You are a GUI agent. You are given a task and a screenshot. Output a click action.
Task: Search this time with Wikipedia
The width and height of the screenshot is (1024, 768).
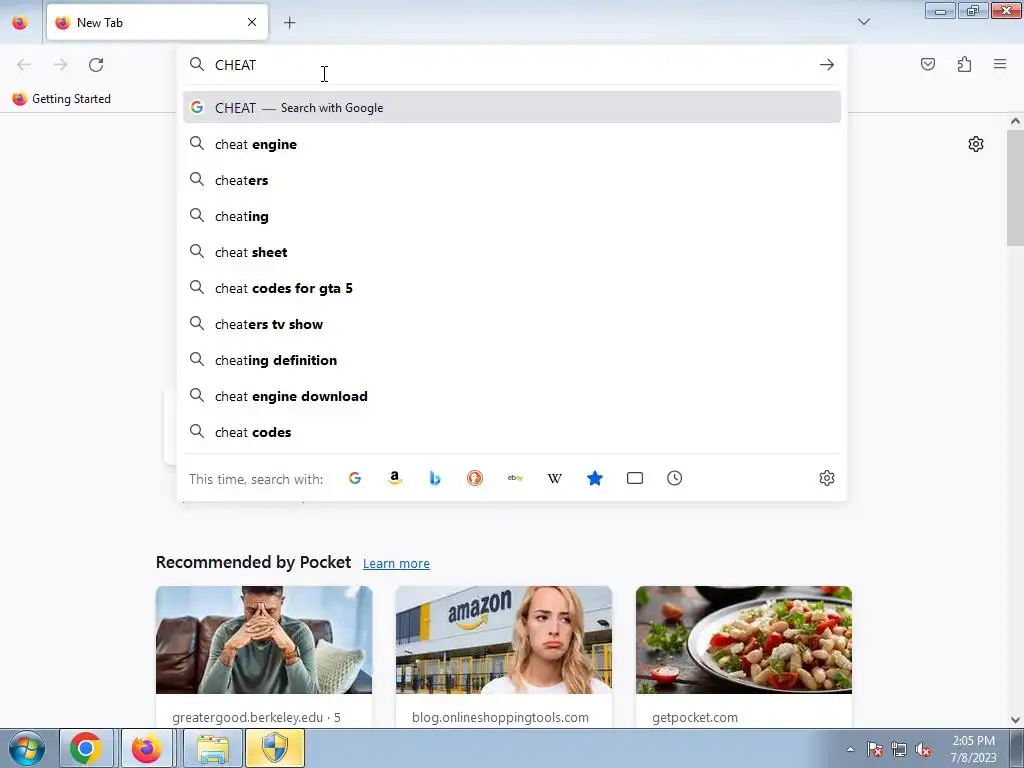[555, 478]
